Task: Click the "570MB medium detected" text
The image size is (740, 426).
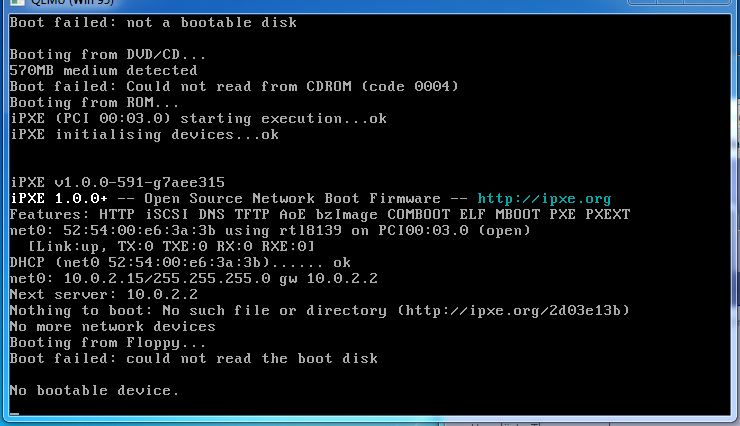Action: [x=103, y=70]
